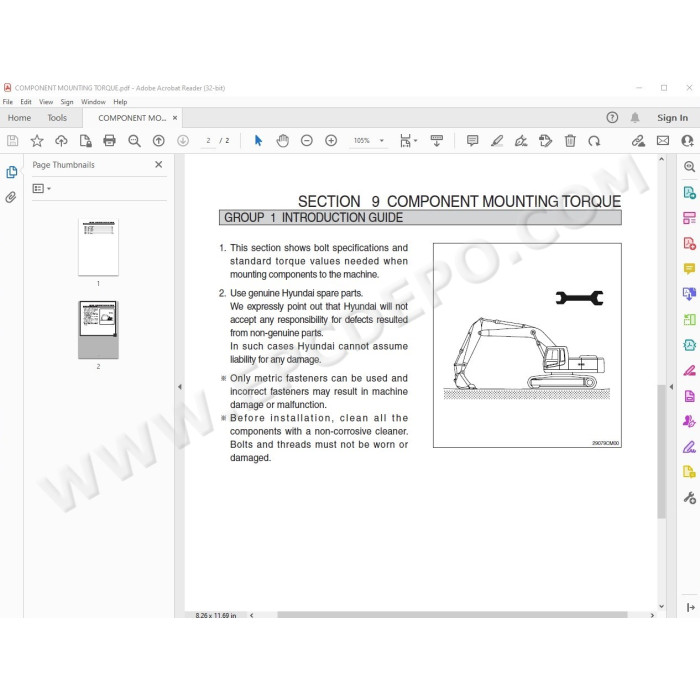Screen dimensions: 700x700
Task: Expand the right tools pane at bottom
Action: point(690,607)
